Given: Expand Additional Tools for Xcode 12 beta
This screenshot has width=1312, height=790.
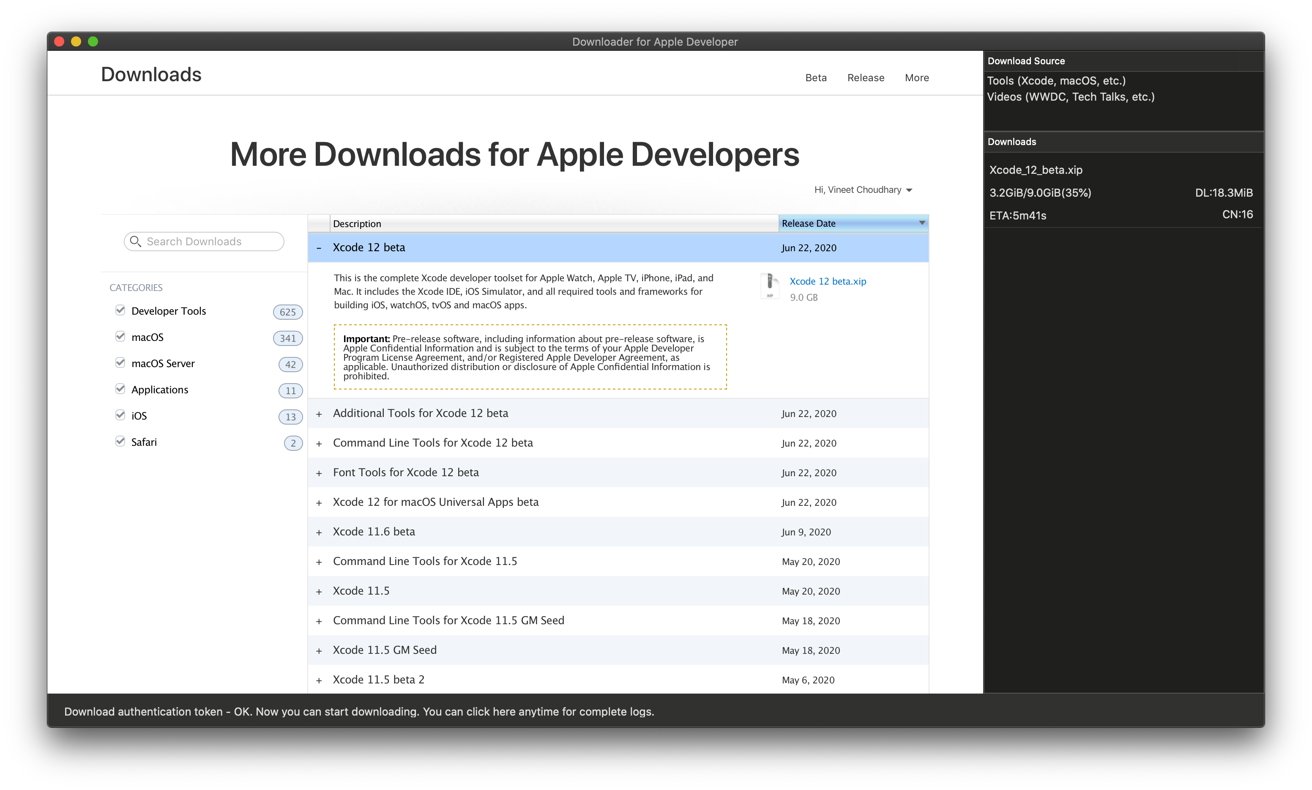Looking at the screenshot, I should [319, 414].
